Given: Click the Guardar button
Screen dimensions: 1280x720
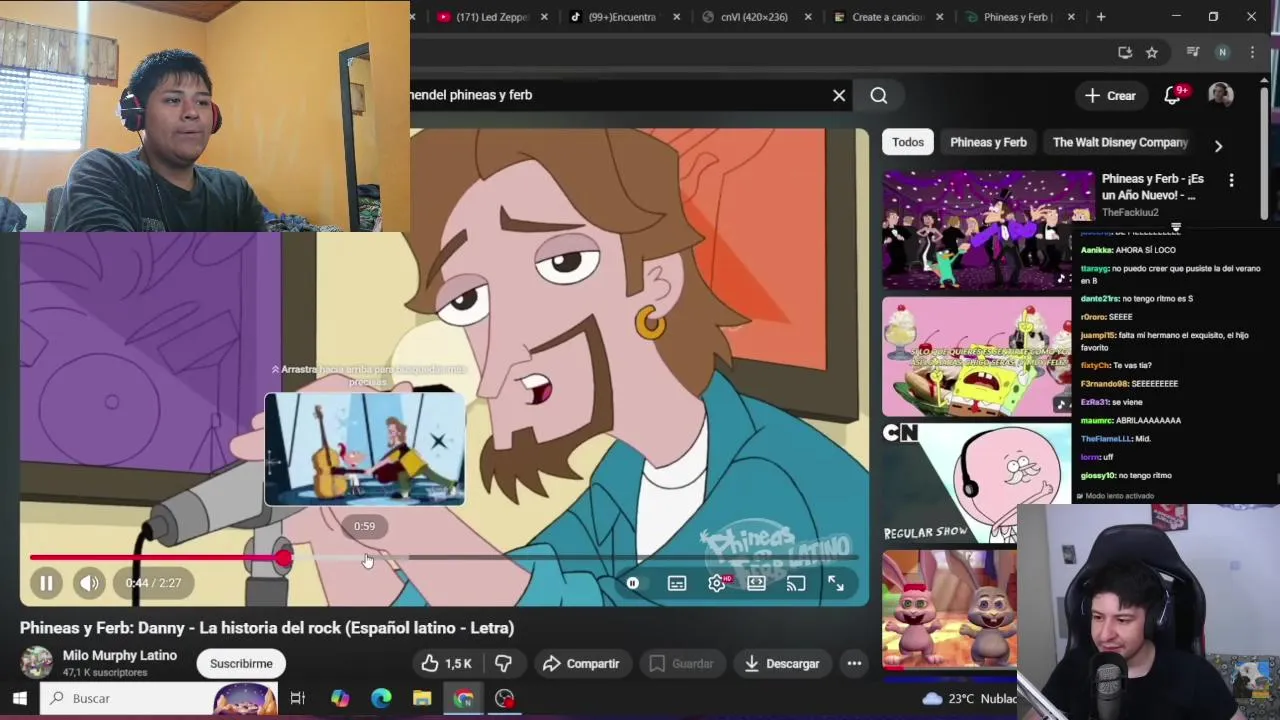Looking at the screenshot, I should (681, 663).
